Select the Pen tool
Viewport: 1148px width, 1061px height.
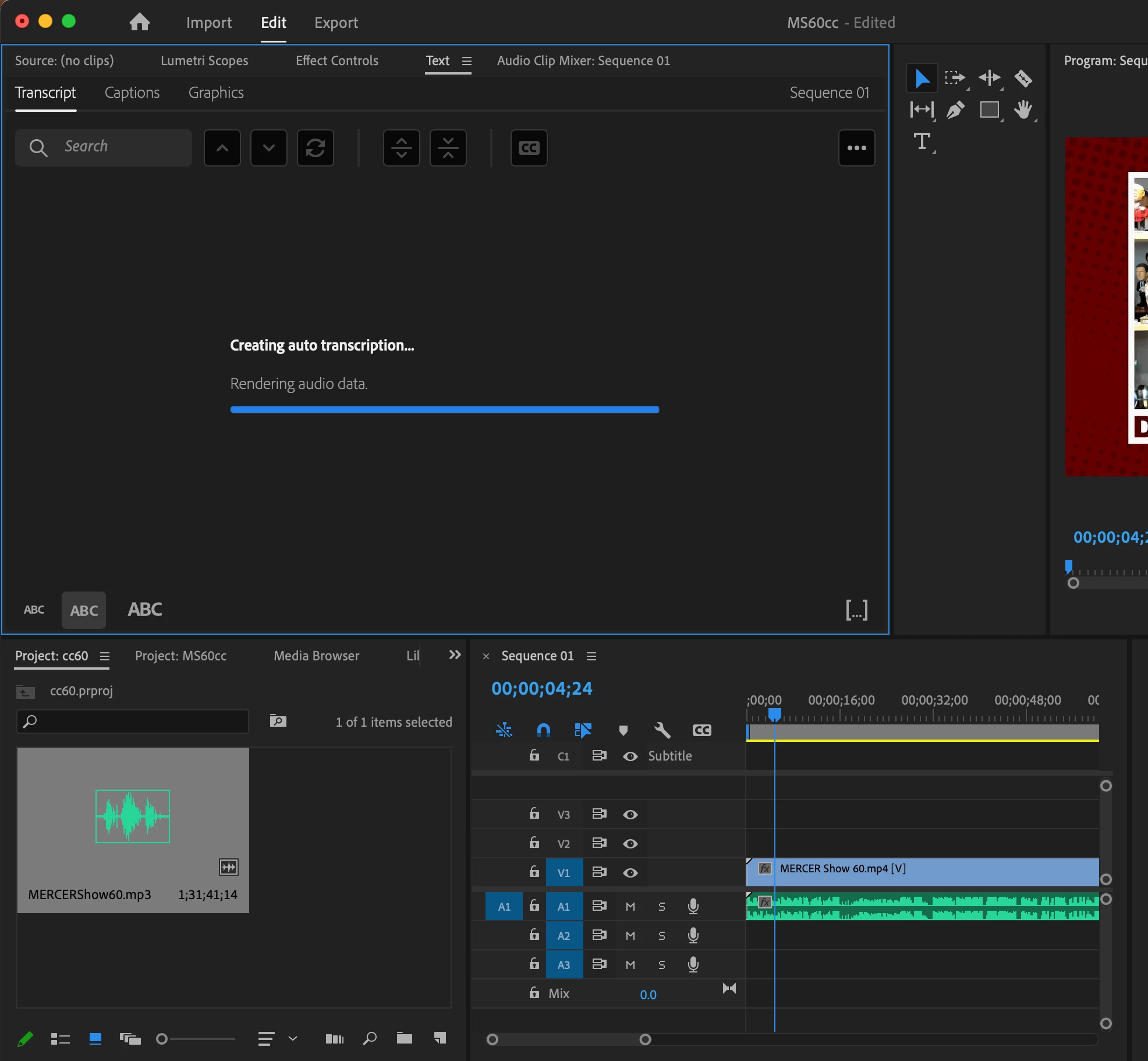pyautogui.click(x=955, y=109)
